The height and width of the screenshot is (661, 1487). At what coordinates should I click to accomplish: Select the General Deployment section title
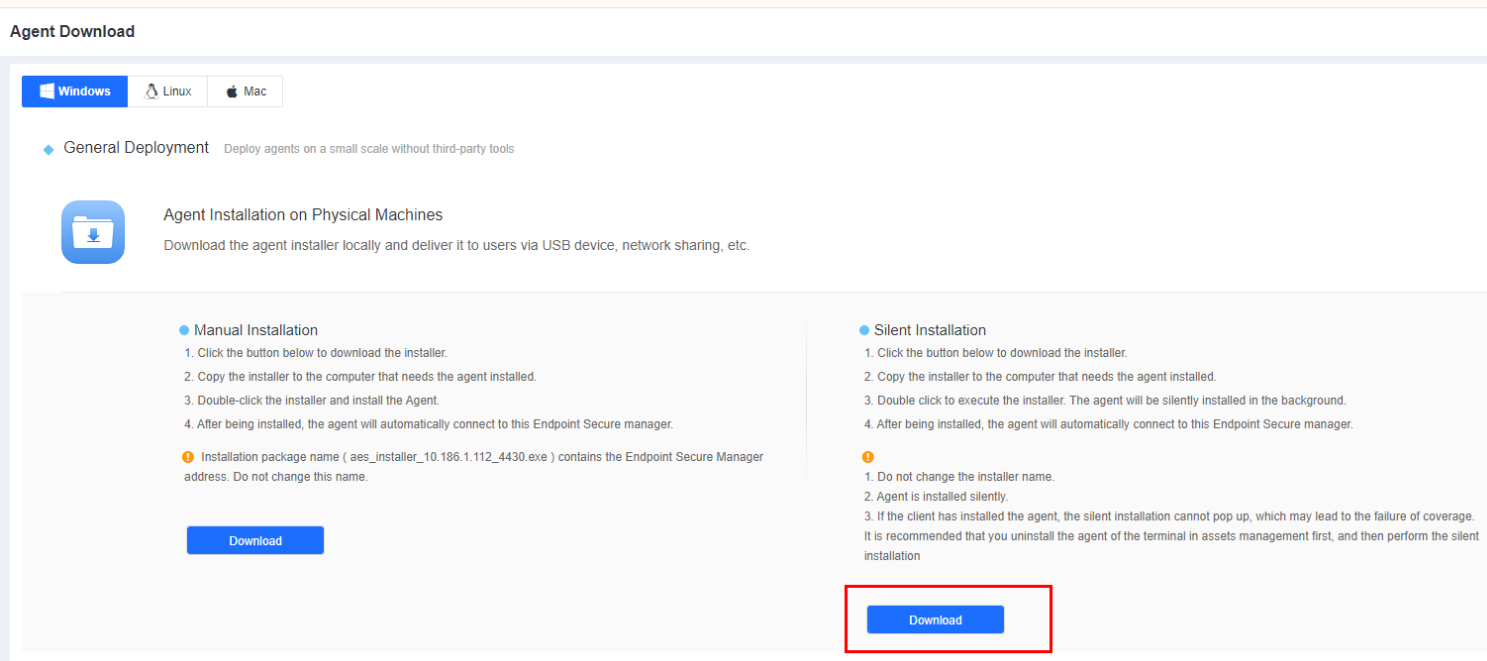click(x=136, y=148)
